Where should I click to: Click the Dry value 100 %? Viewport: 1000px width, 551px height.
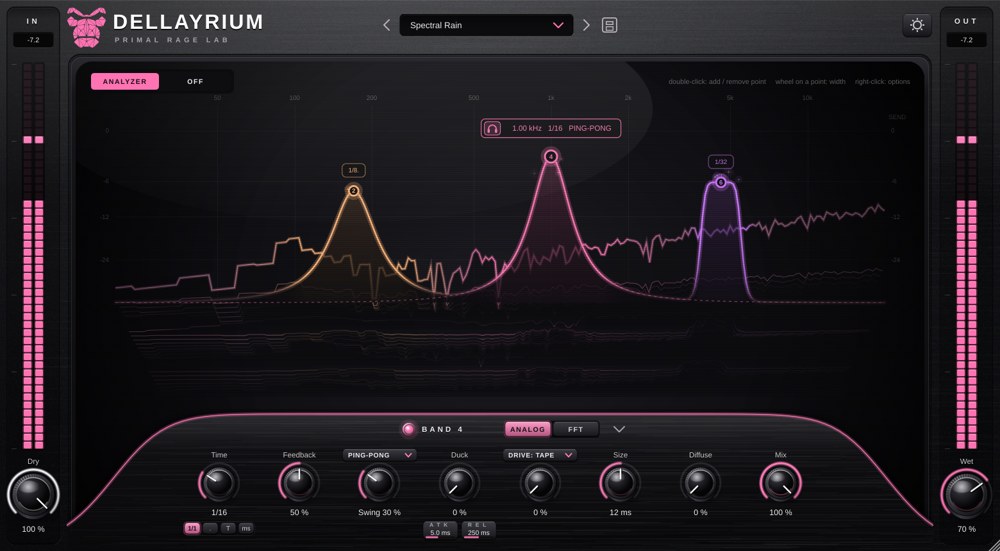click(33, 529)
